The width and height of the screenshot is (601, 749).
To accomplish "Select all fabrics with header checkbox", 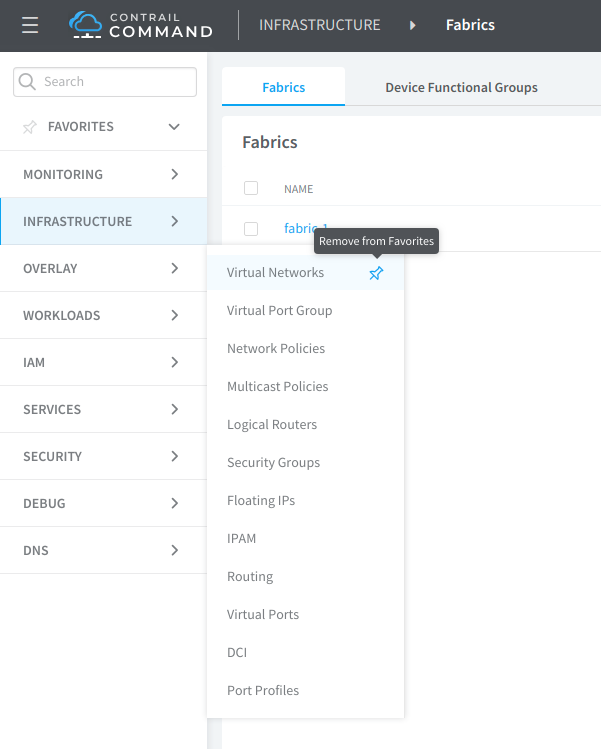I will [251, 188].
